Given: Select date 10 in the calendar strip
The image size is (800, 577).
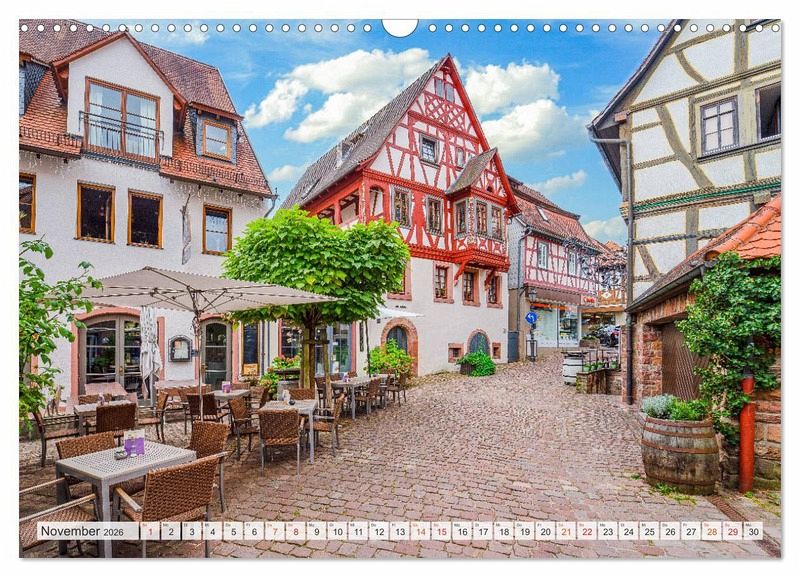Looking at the screenshot, I should (337, 531).
